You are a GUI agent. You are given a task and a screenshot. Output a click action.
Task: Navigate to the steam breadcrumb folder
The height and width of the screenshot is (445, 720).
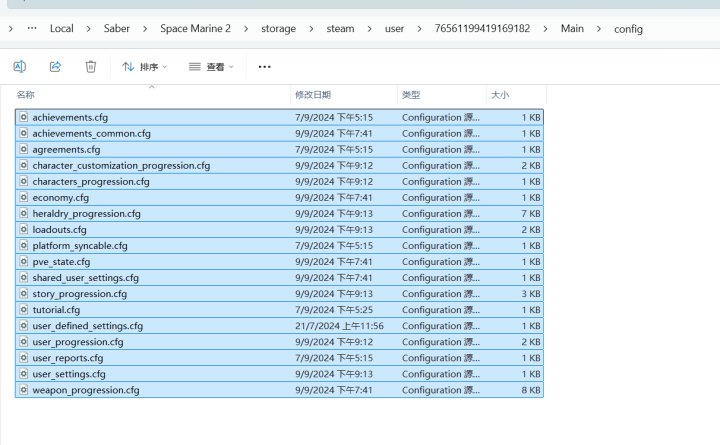pos(340,29)
